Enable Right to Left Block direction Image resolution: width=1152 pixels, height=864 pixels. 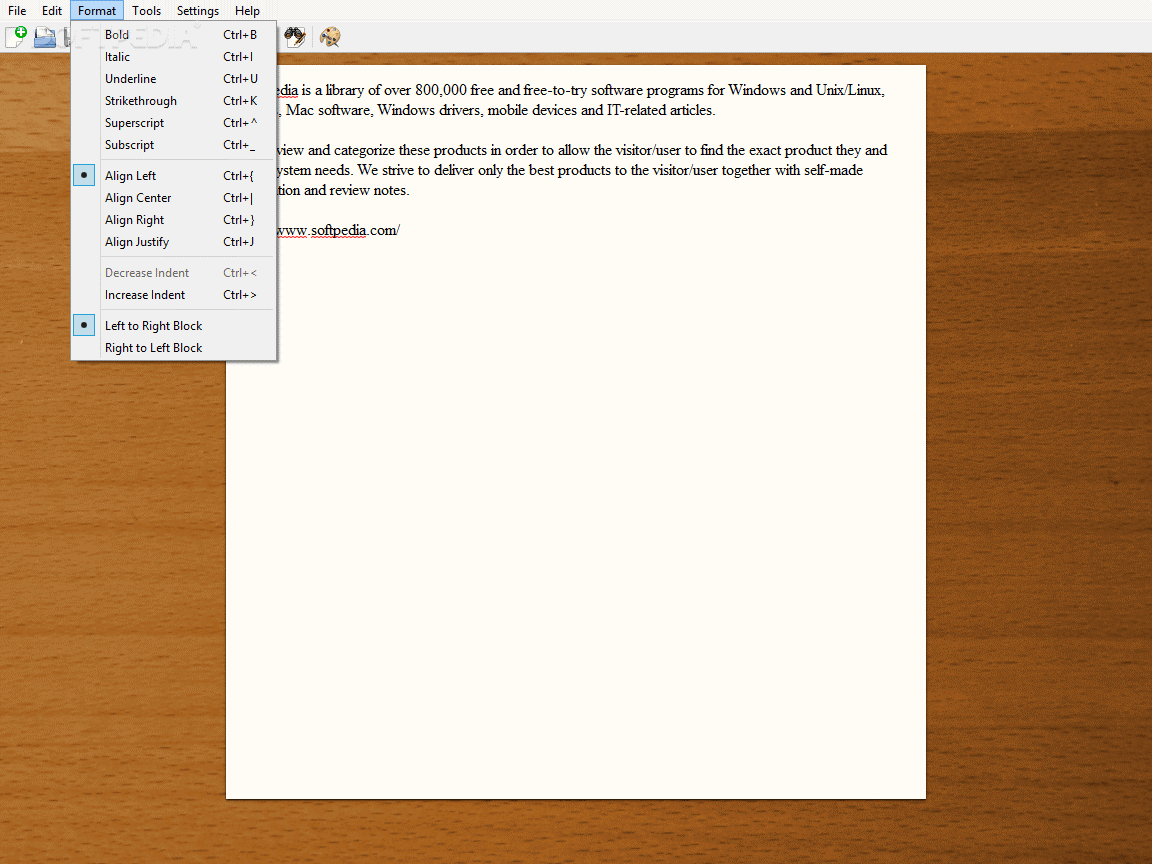tap(152, 347)
